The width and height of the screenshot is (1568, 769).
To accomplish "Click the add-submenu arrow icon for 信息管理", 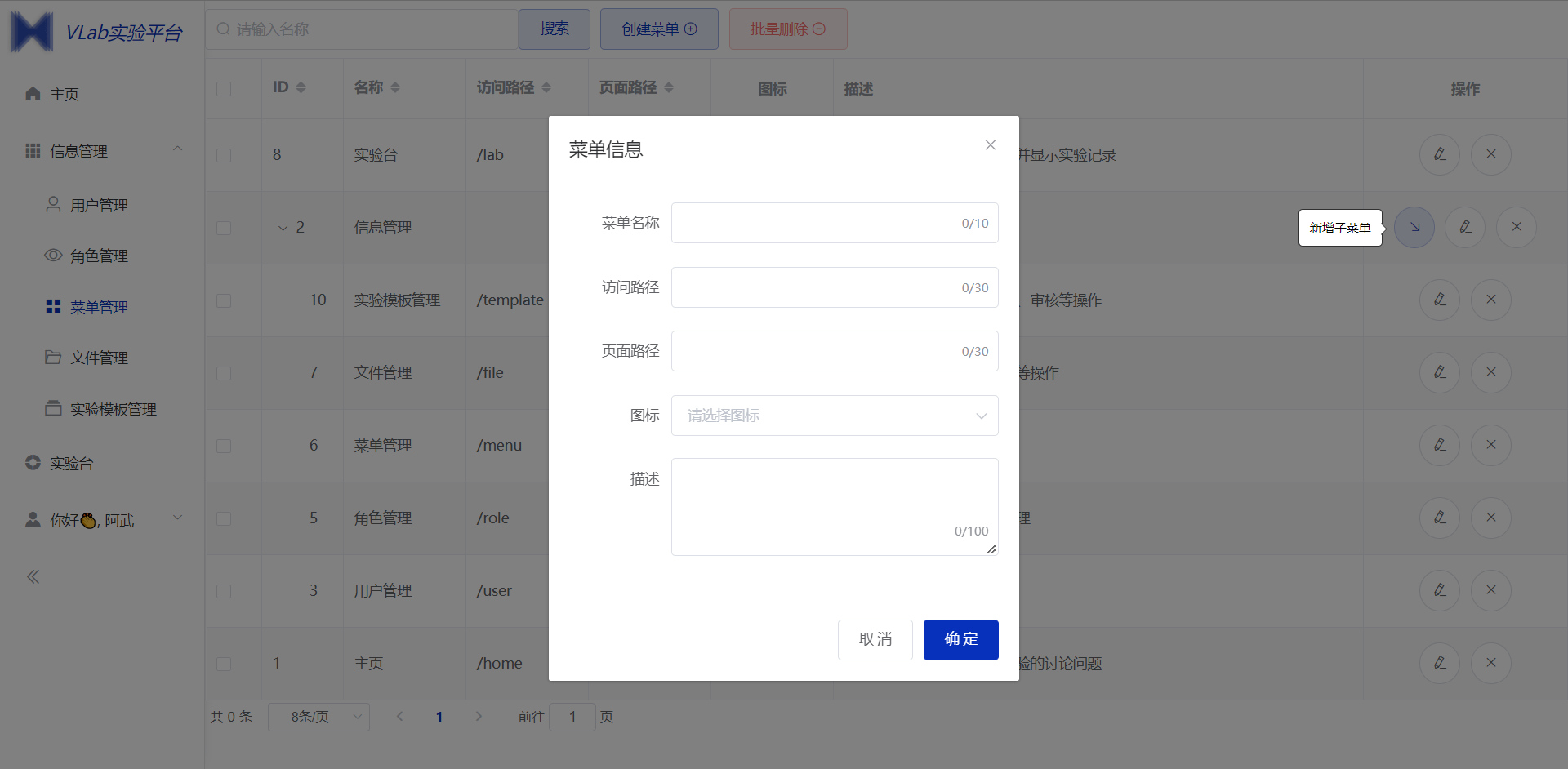I will [x=1414, y=227].
